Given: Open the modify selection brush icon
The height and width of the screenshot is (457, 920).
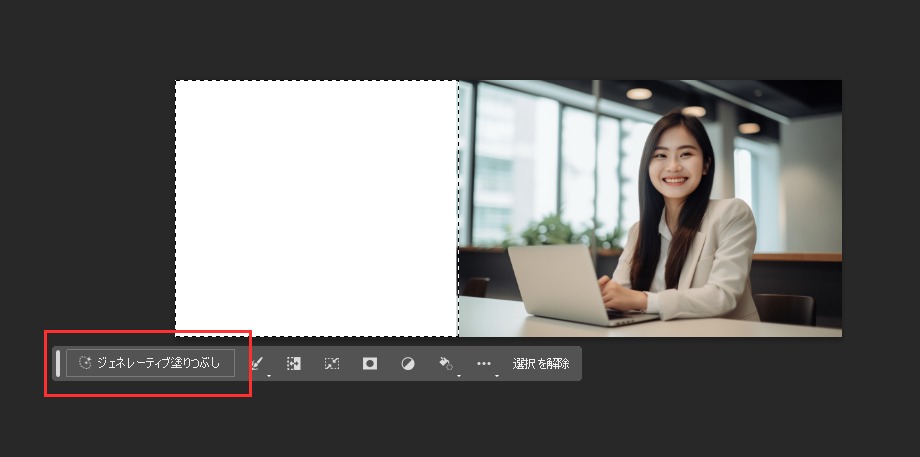Looking at the screenshot, I should (x=257, y=364).
